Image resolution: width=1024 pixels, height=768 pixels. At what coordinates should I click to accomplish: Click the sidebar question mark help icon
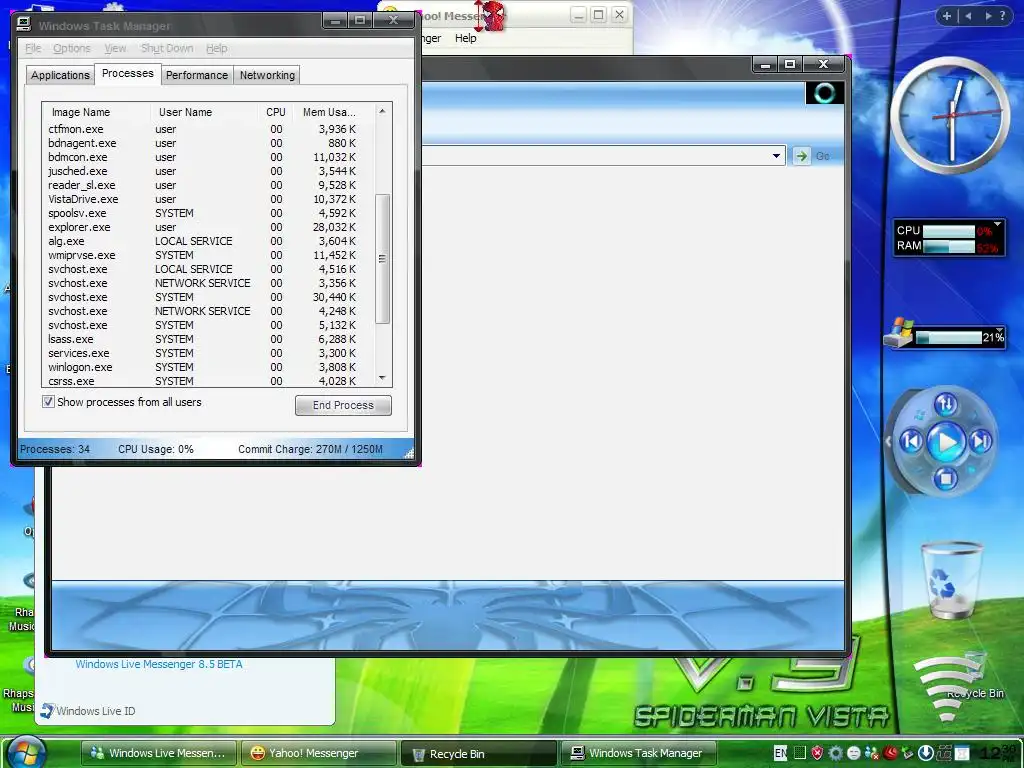tap(1004, 16)
